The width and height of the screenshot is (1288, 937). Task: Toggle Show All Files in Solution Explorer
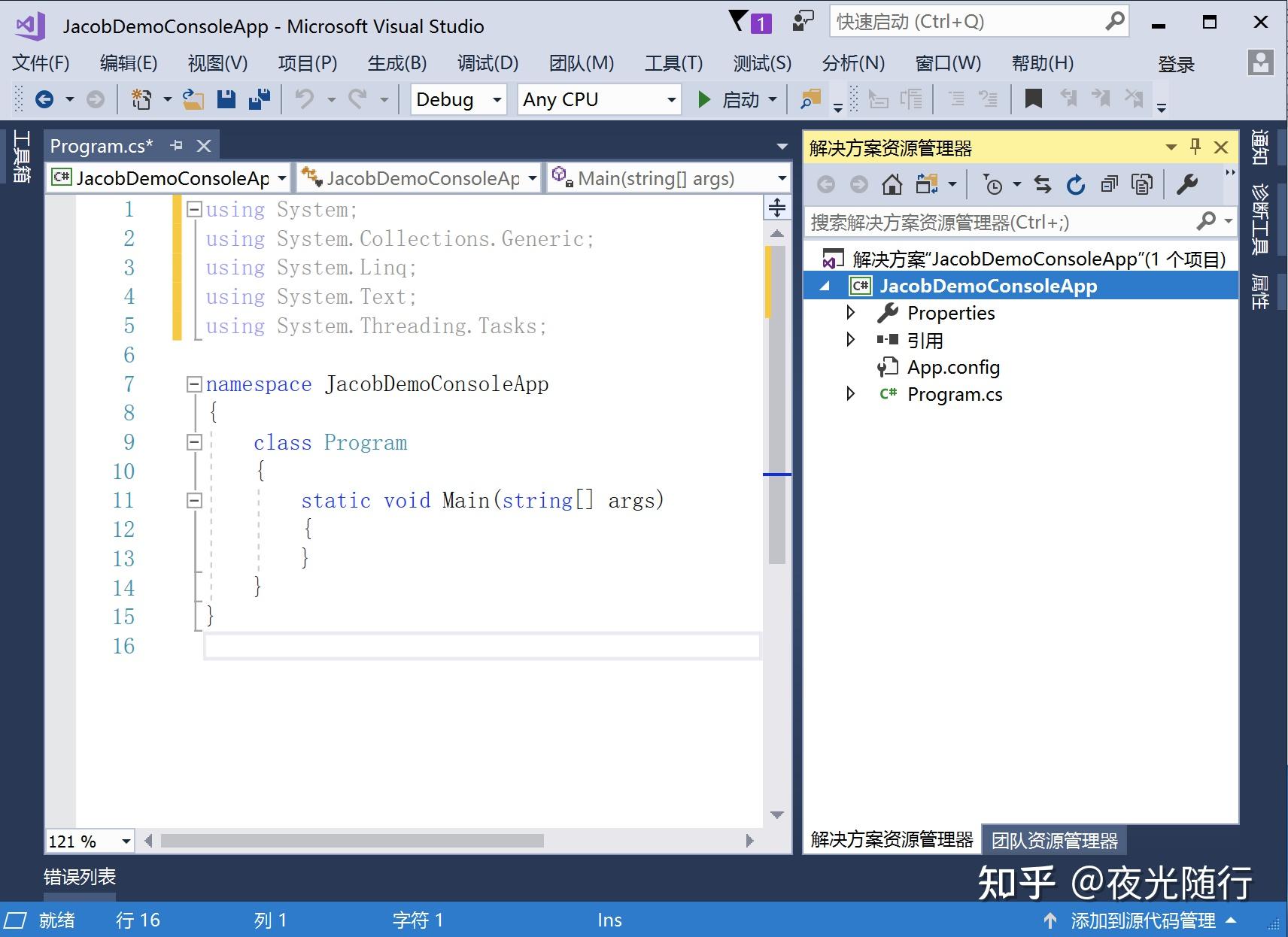[1142, 184]
